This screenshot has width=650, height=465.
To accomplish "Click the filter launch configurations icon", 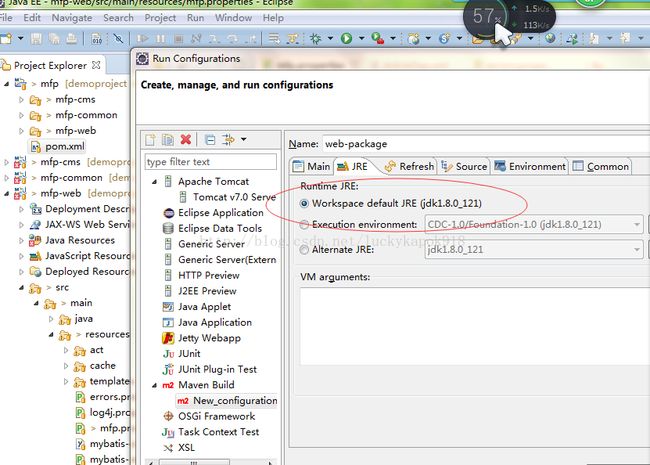I will [228, 140].
